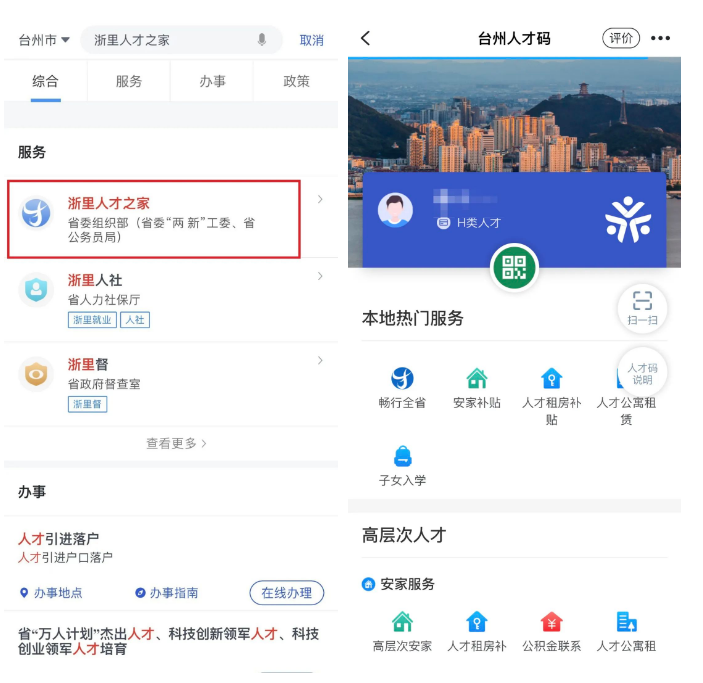Open the 高层次安家 icon
Screen dimensions: 703x683
(x=402, y=622)
